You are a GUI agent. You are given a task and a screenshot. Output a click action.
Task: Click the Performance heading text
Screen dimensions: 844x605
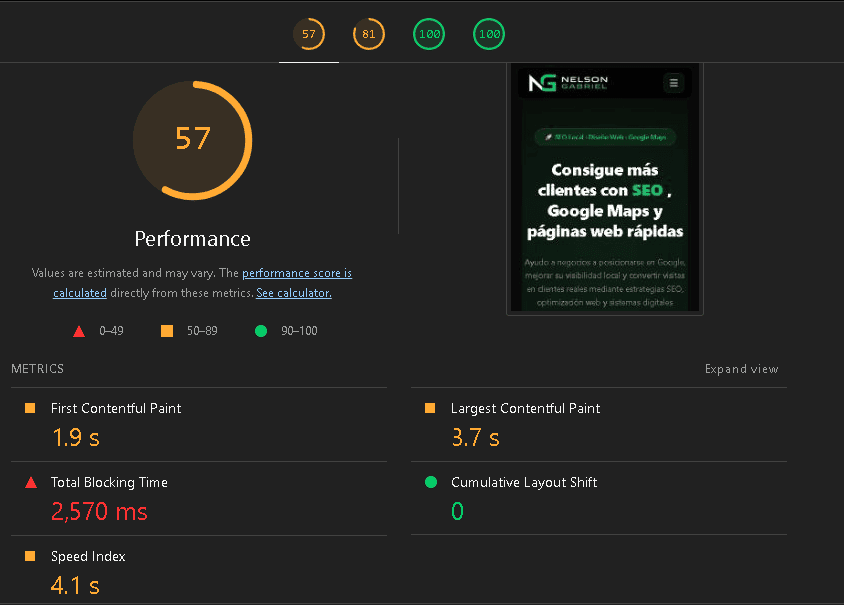(x=193, y=239)
